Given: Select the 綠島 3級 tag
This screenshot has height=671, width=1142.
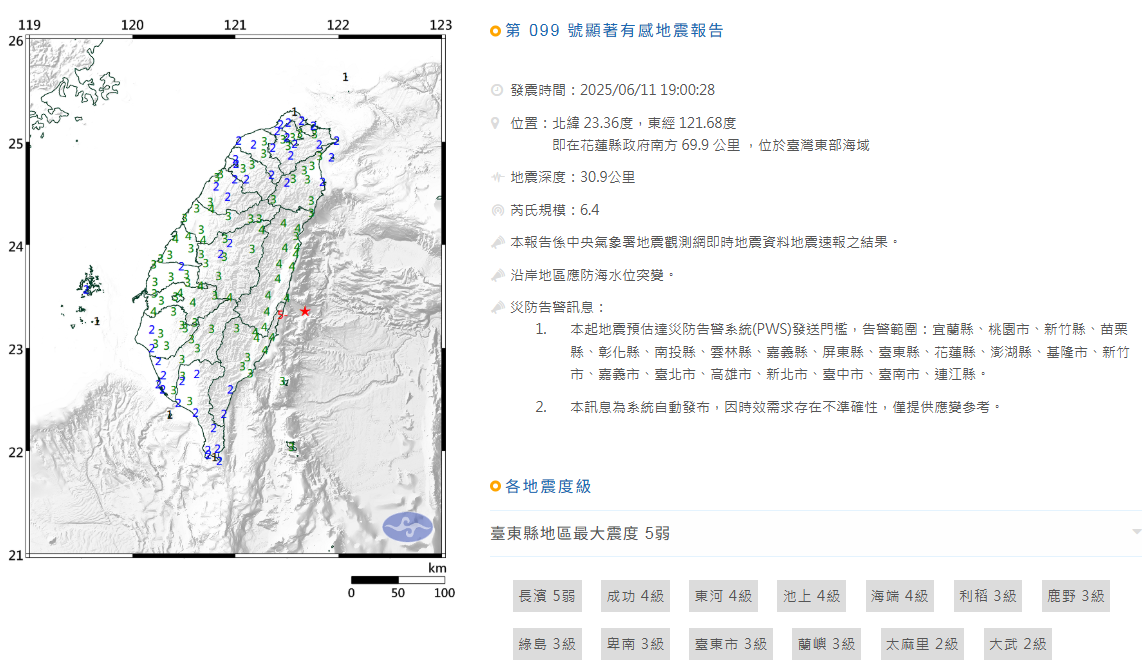Looking at the screenshot, I should (x=547, y=644).
